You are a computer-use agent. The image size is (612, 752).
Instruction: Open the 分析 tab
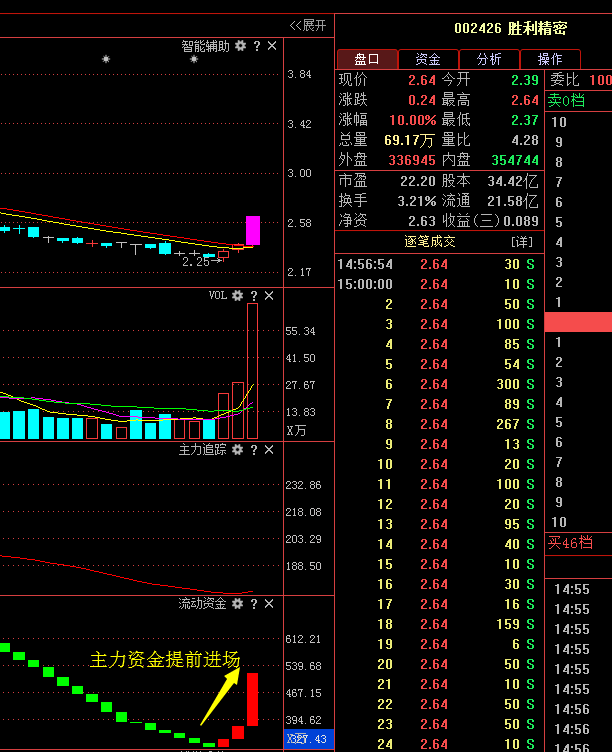489,60
